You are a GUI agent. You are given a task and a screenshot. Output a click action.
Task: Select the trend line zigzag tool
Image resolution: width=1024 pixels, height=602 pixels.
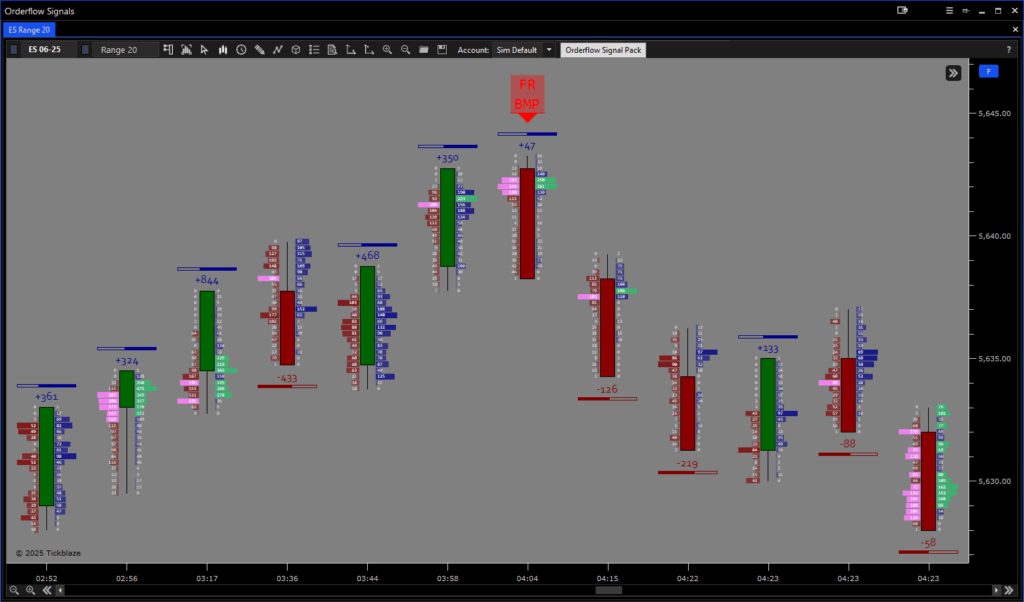pyautogui.click(x=277, y=49)
